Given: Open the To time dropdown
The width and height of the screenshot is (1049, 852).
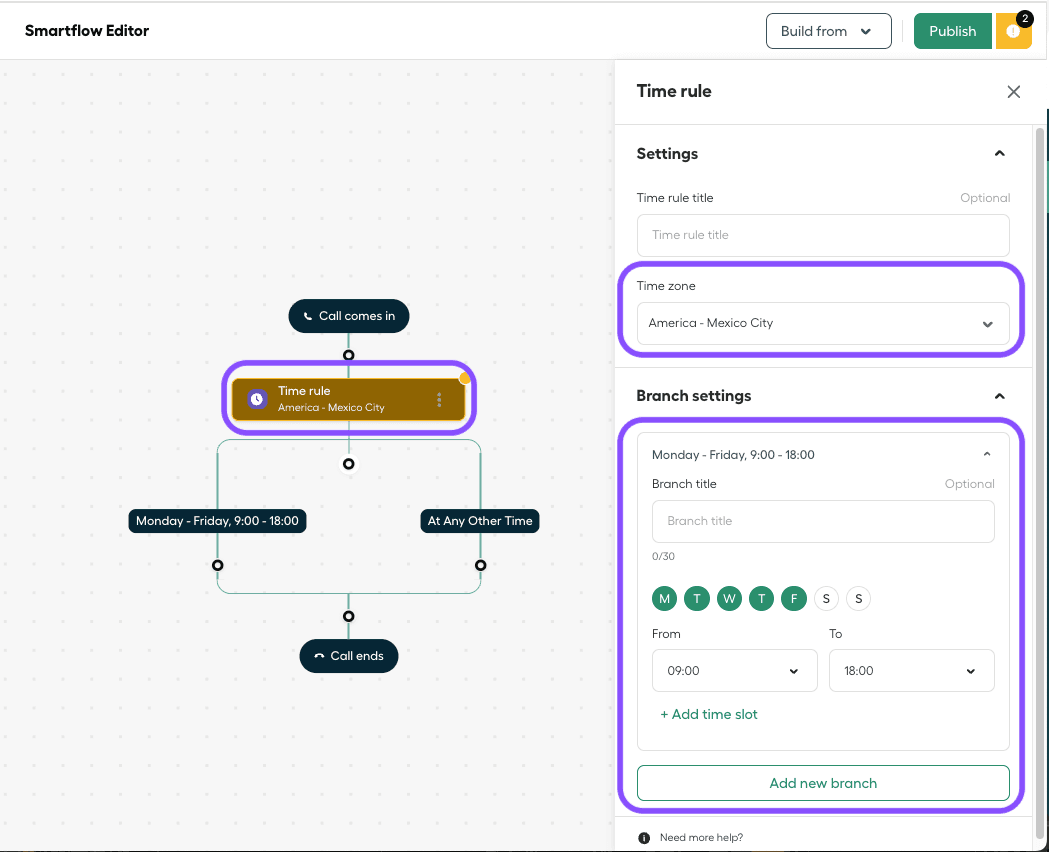Looking at the screenshot, I should pyautogui.click(x=911, y=671).
